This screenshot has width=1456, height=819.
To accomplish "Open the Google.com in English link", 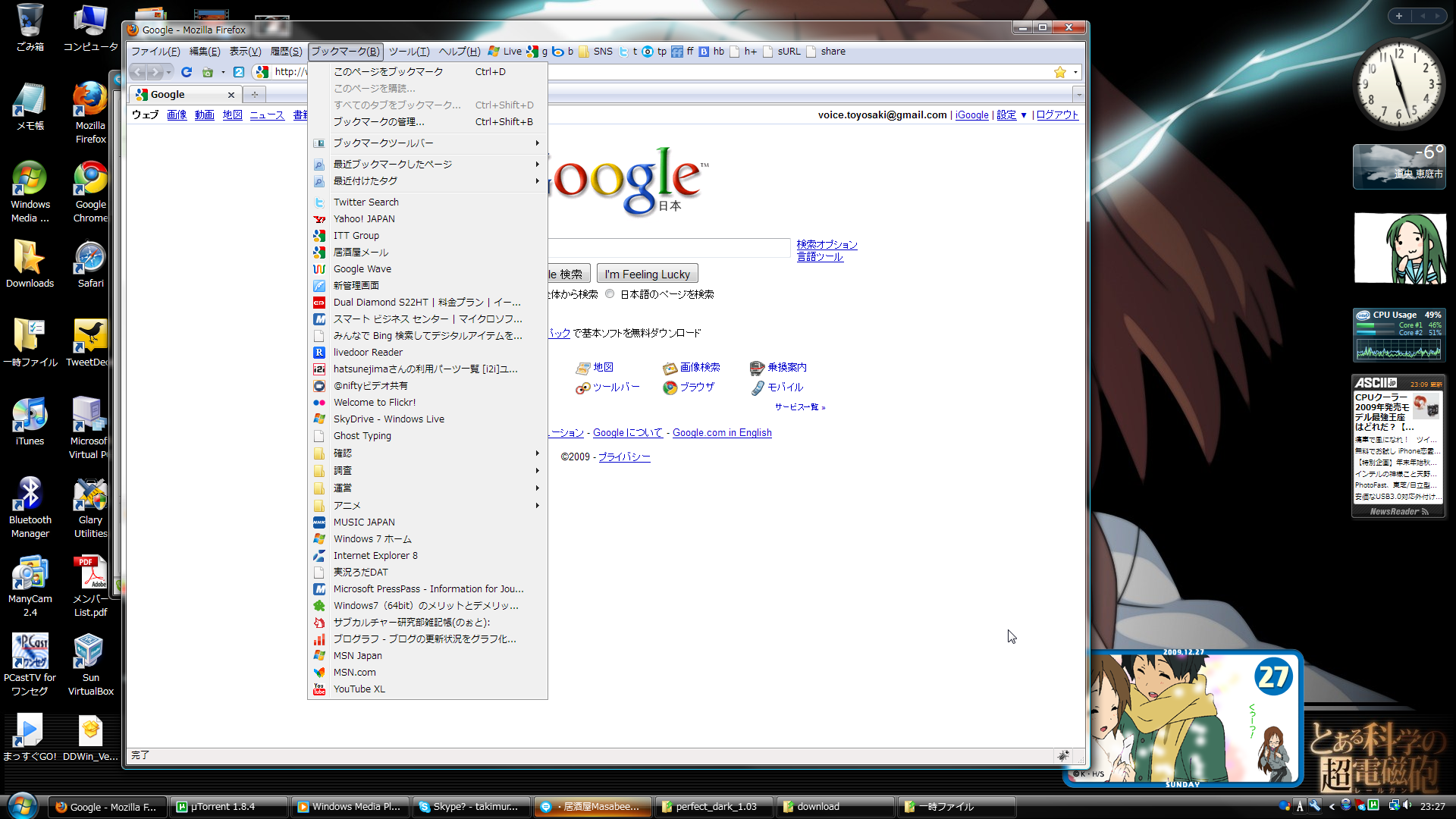I will (722, 433).
